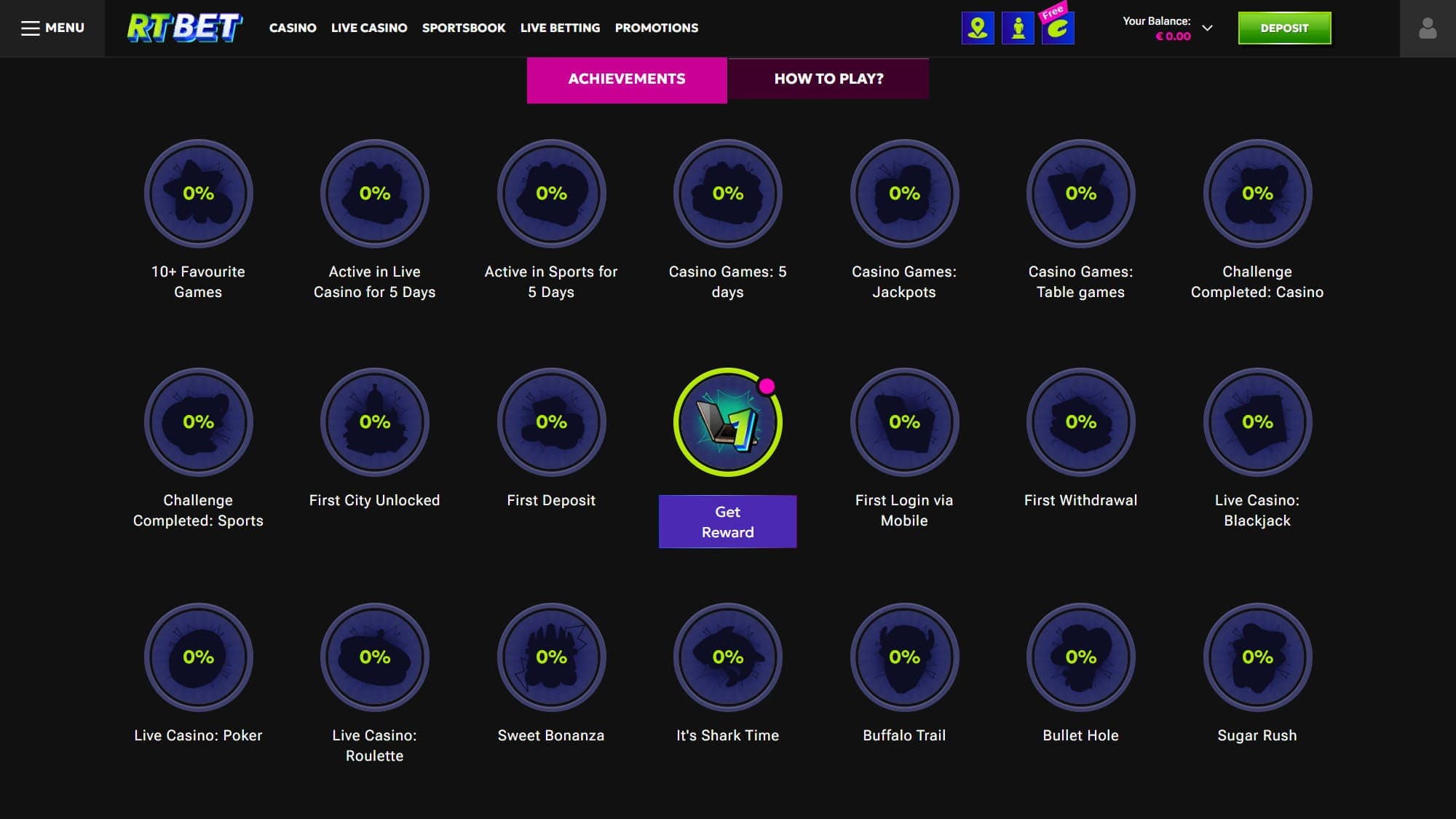Select First Login via Mobile badge
This screenshot has width=1456, height=819.
coord(904,422)
